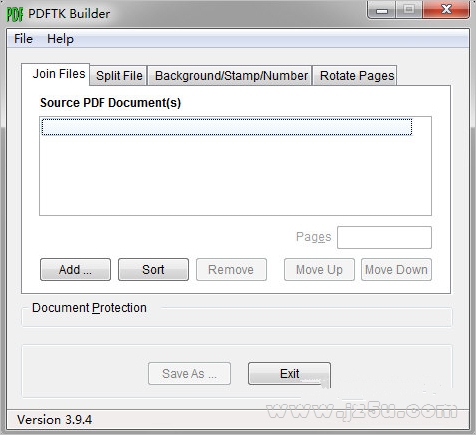Focus the Pages input field
The width and height of the screenshot is (476, 435).
click(x=384, y=237)
